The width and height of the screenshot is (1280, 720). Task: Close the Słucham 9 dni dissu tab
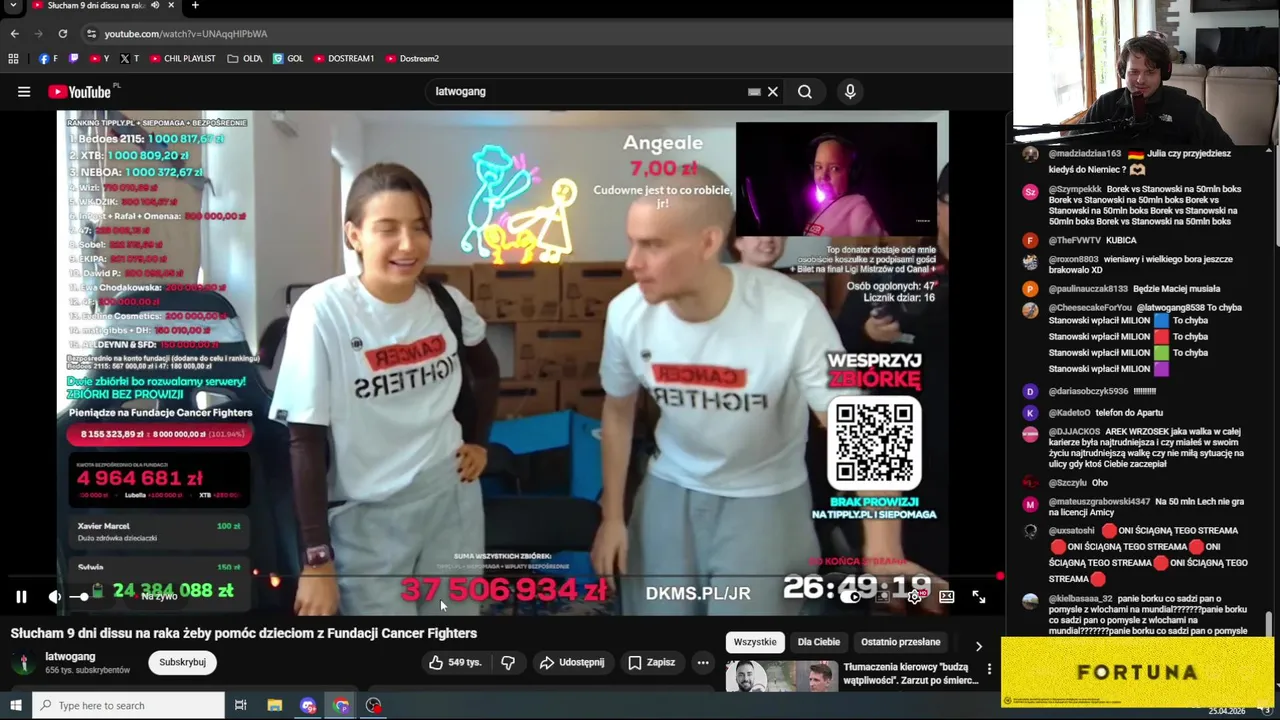tap(171, 5)
